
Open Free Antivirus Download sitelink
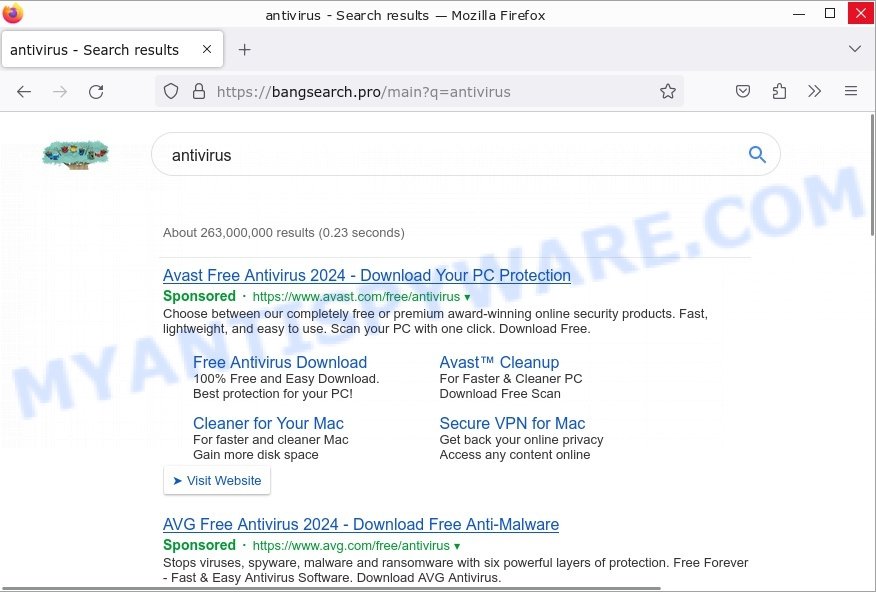click(280, 362)
